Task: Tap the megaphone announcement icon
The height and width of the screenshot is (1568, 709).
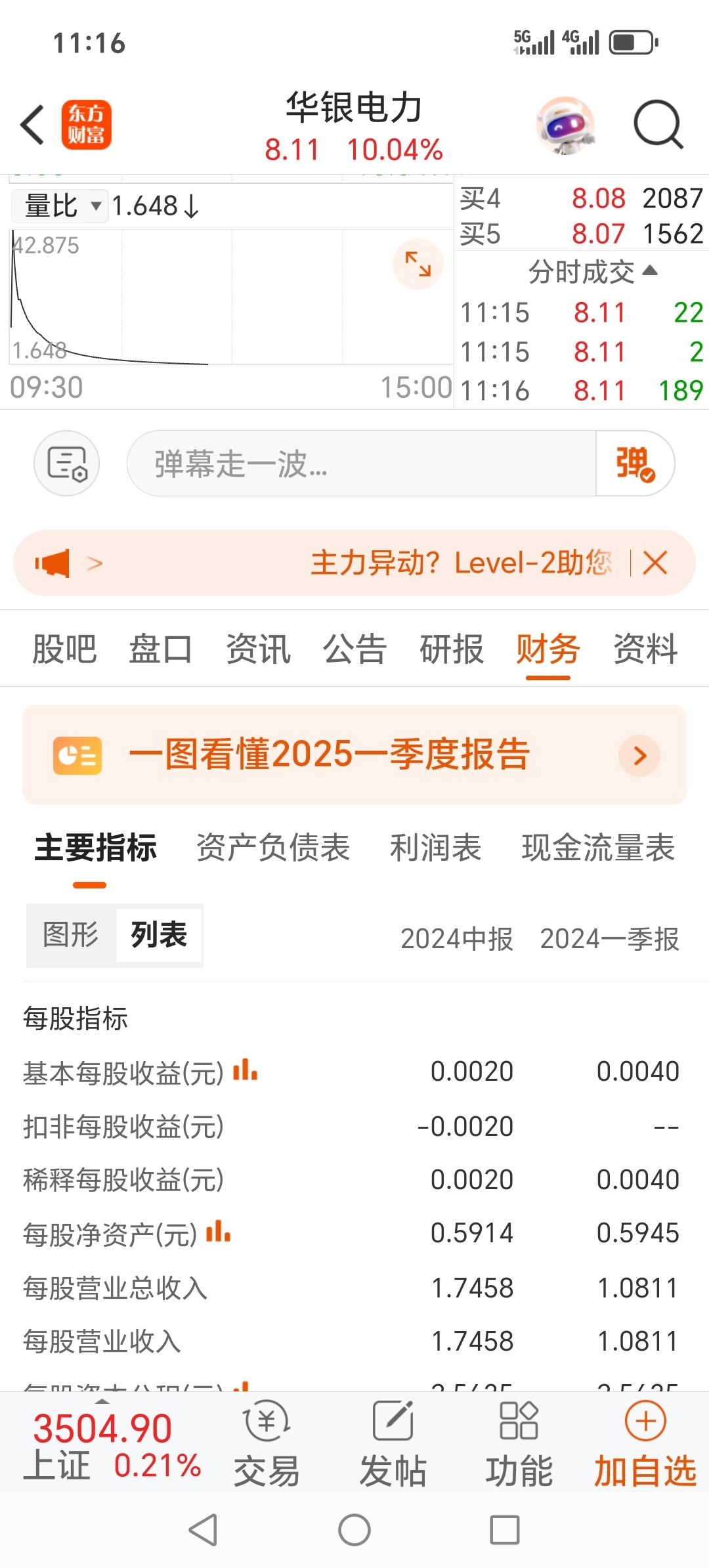Action: point(53,563)
